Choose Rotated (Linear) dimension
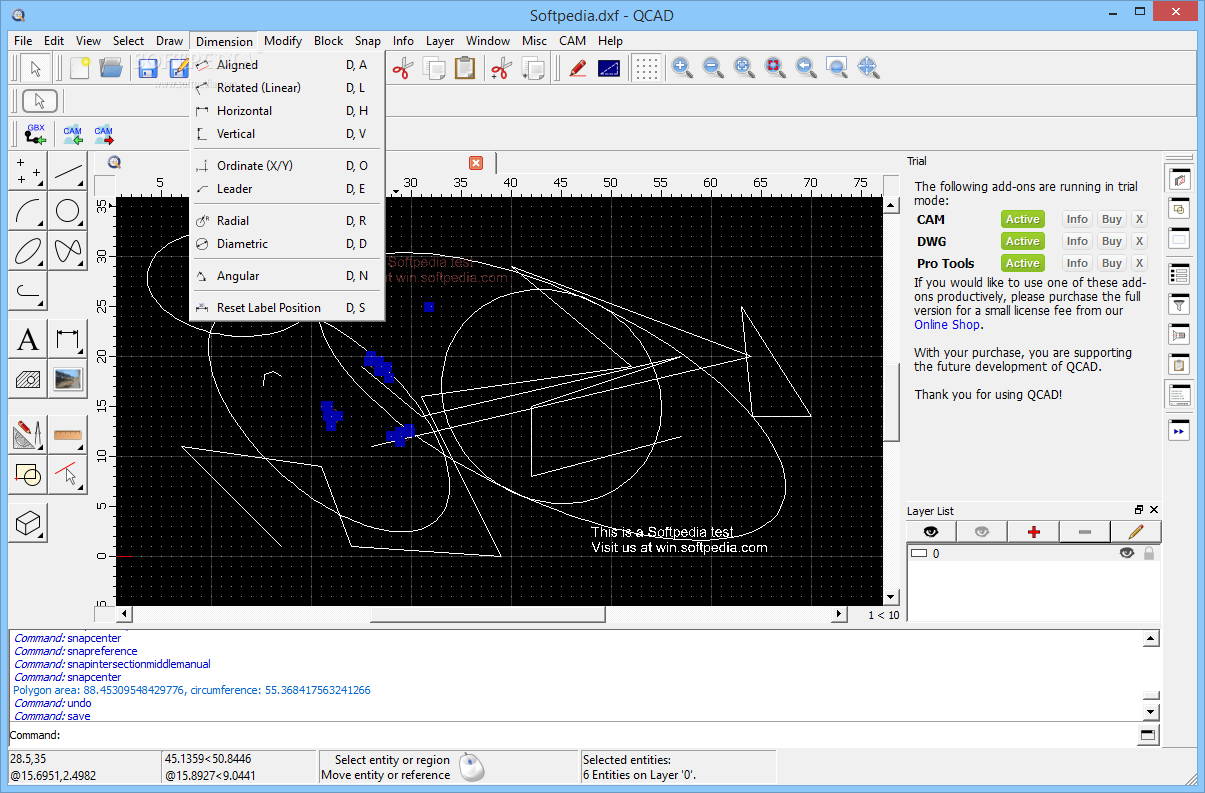The height and width of the screenshot is (793, 1205). 287,88
